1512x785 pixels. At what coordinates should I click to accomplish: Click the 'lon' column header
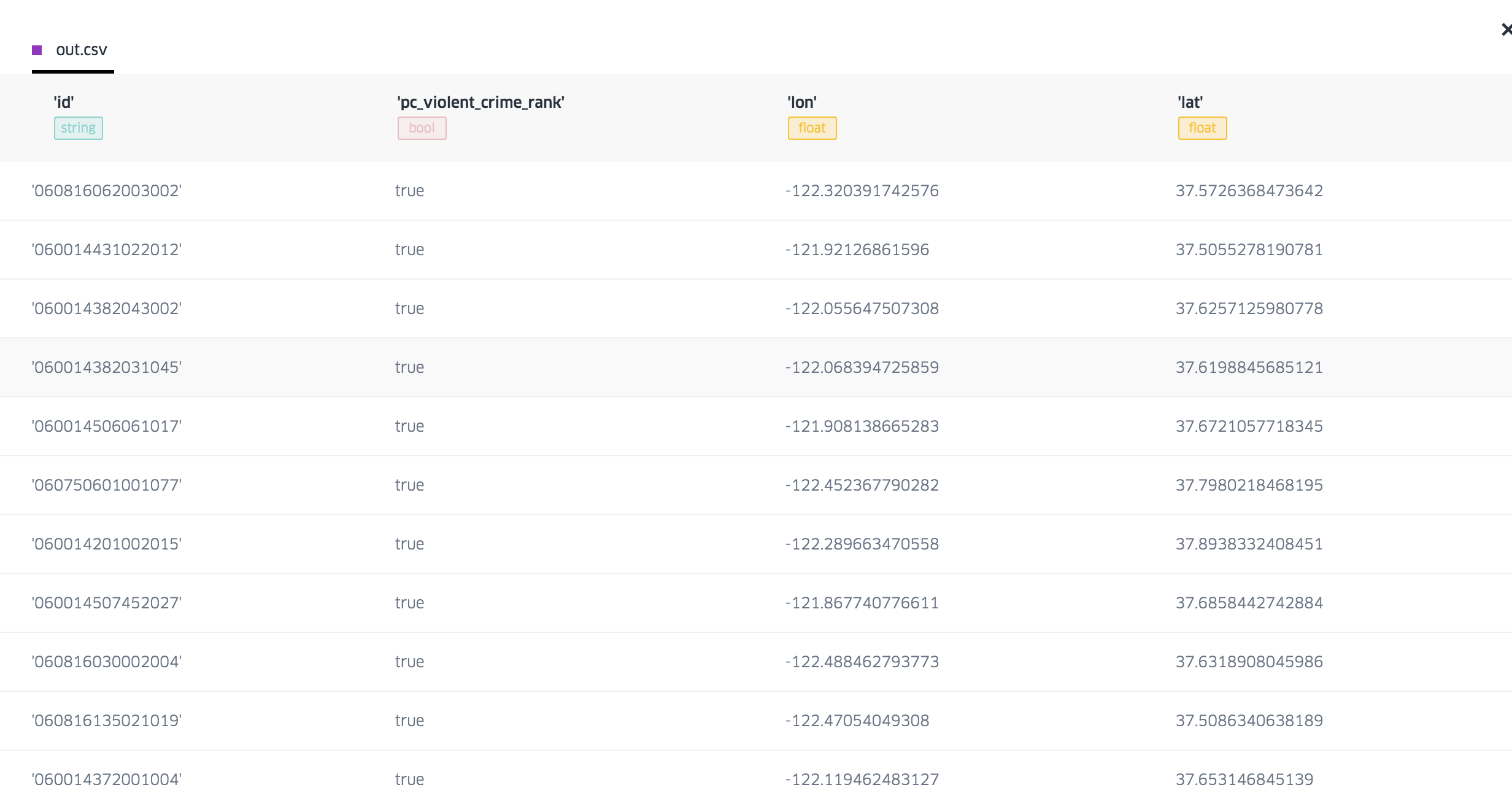[x=802, y=102]
